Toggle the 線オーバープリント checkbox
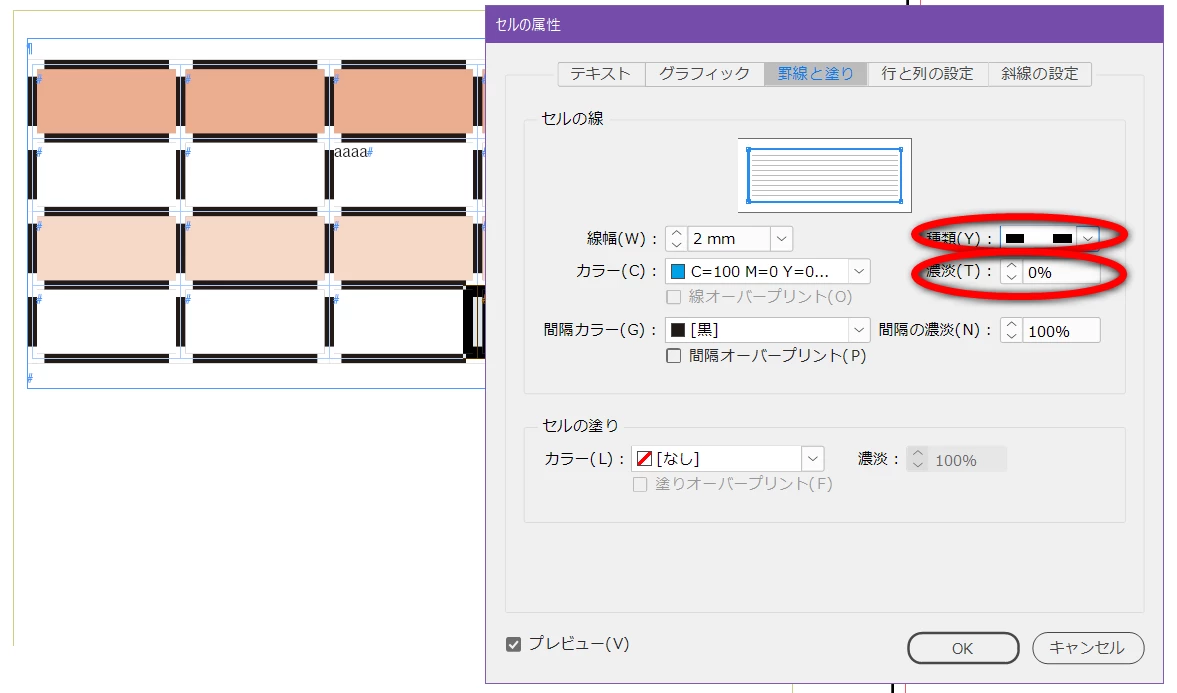1177x693 pixels. (674, 297)
